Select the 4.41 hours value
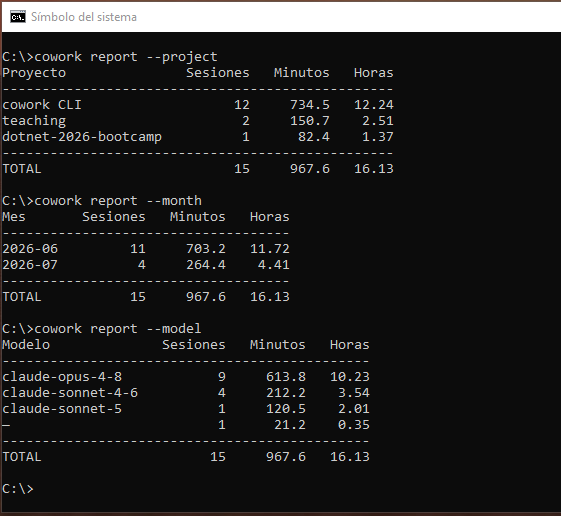The width and height of the screenshot is (561, 516). [x=274, y=265]
